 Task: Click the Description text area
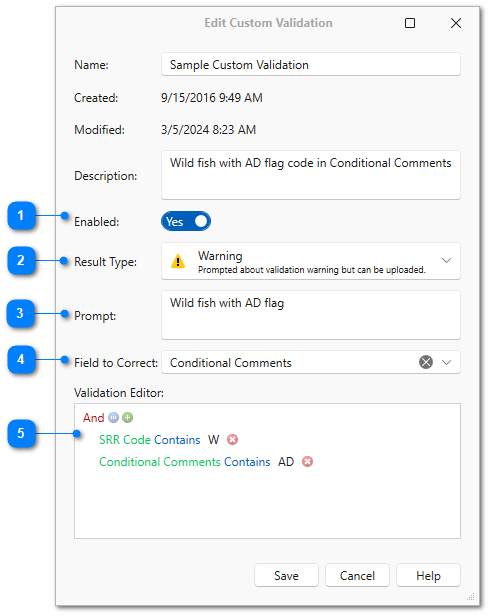(x=311, y=175)
